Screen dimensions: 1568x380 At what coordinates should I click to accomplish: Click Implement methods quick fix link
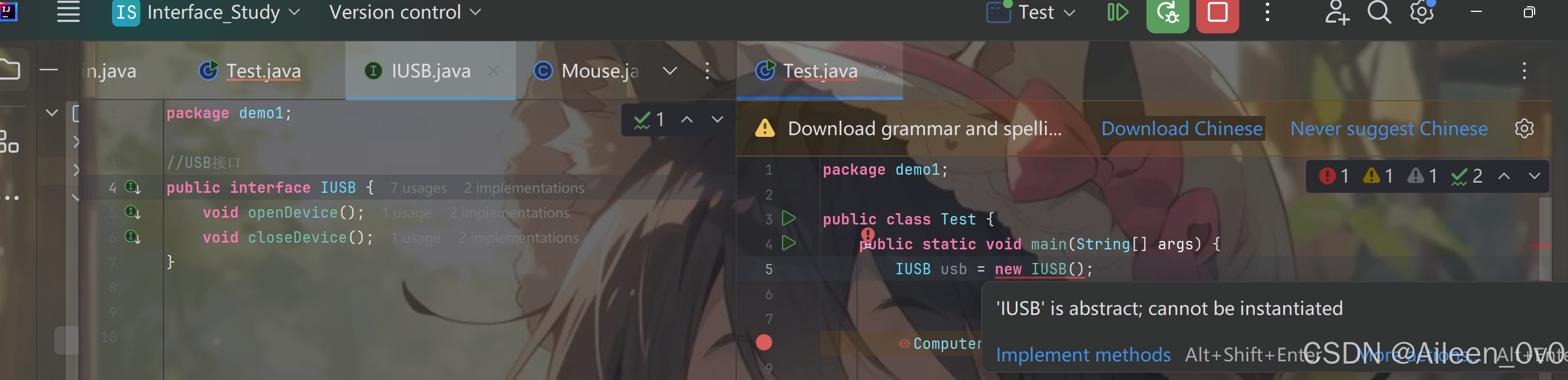coord(1083,355)
